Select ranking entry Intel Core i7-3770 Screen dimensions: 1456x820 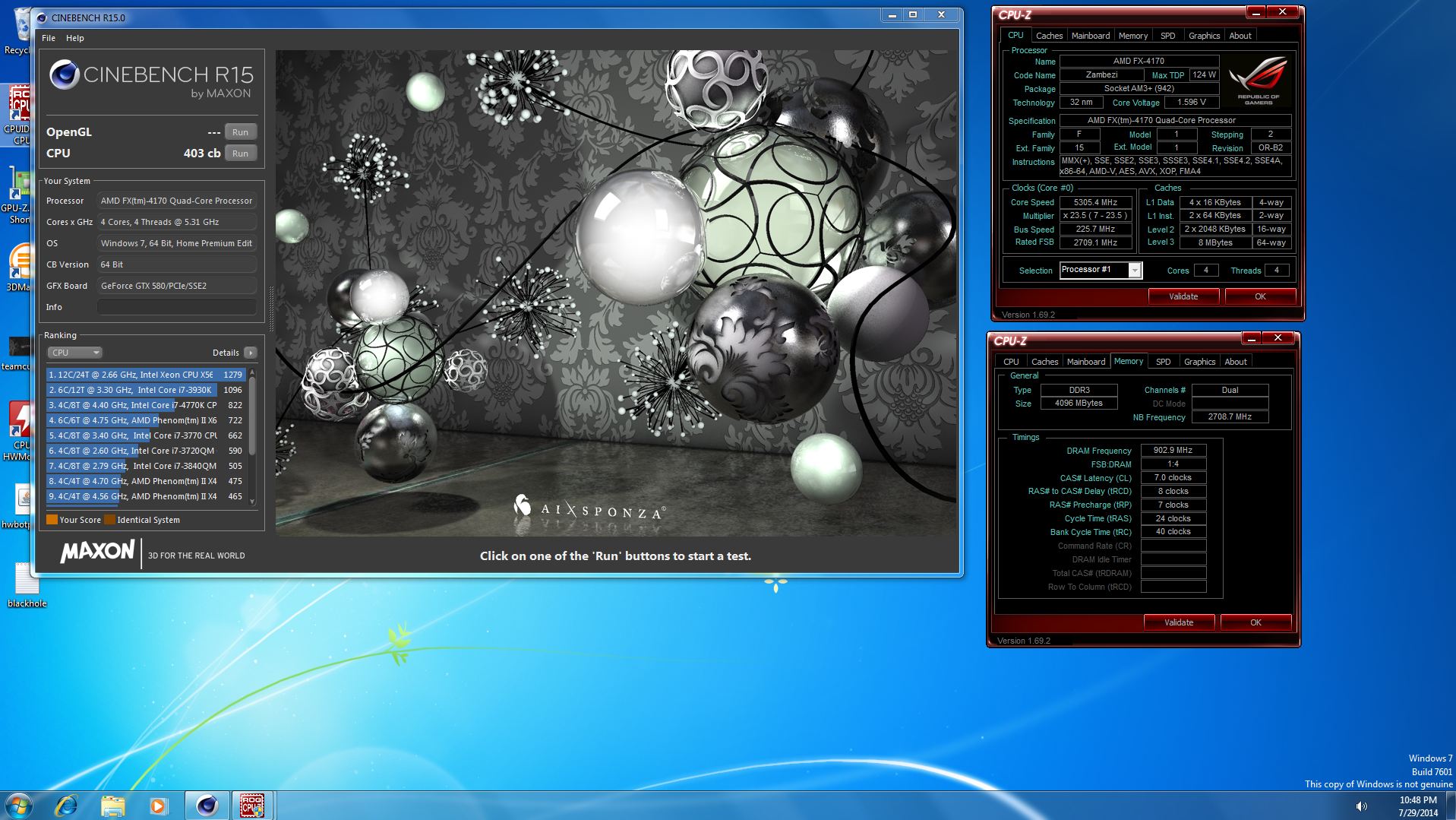pos(145,435)
